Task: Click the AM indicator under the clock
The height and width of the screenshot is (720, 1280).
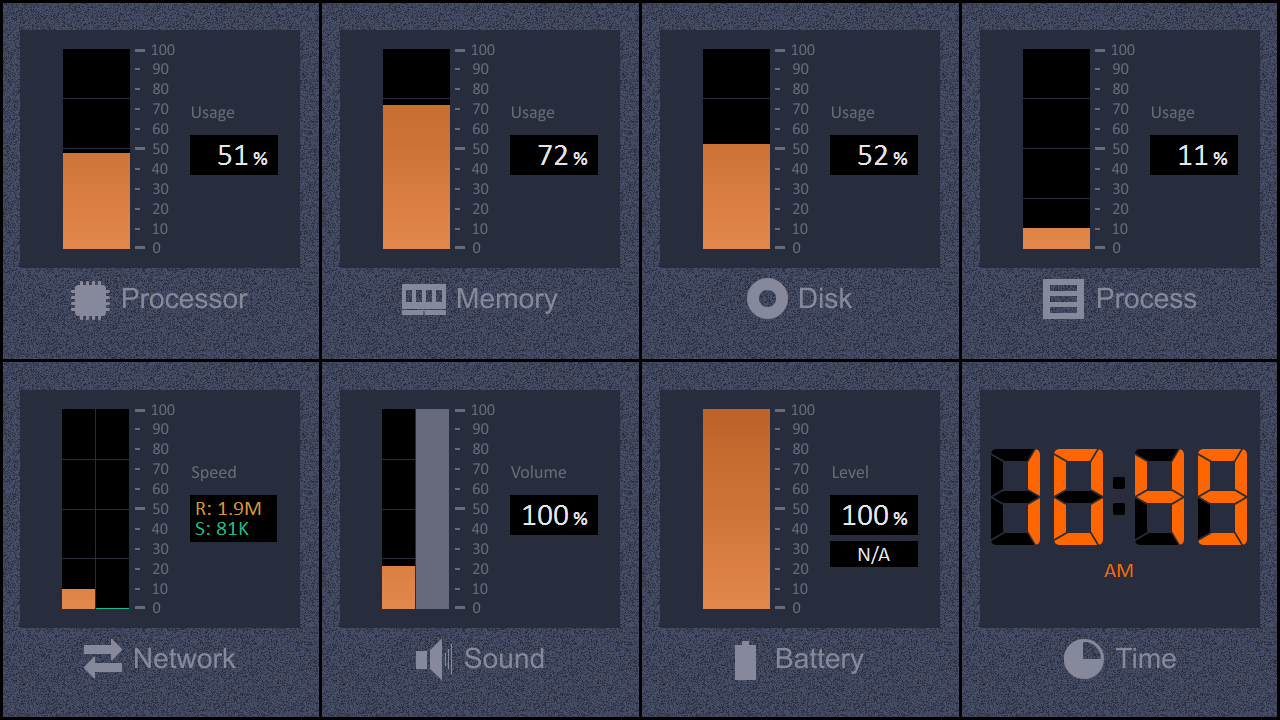Action: coord(1119,571)
